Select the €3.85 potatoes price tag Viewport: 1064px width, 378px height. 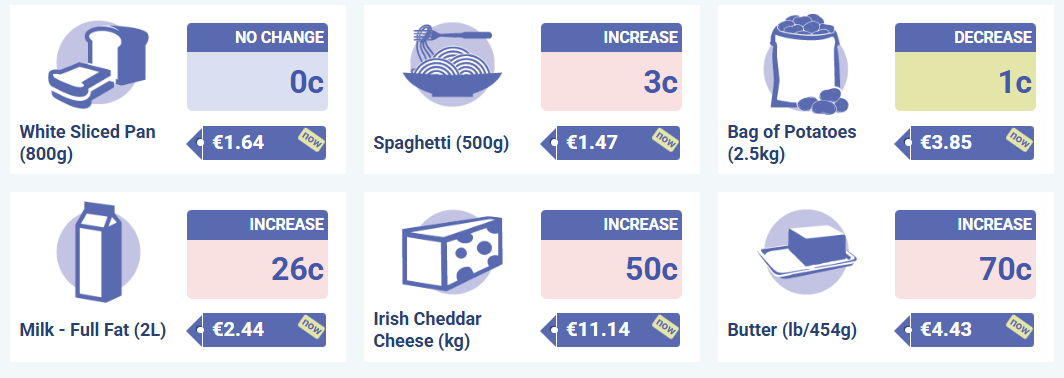point(964,143)
